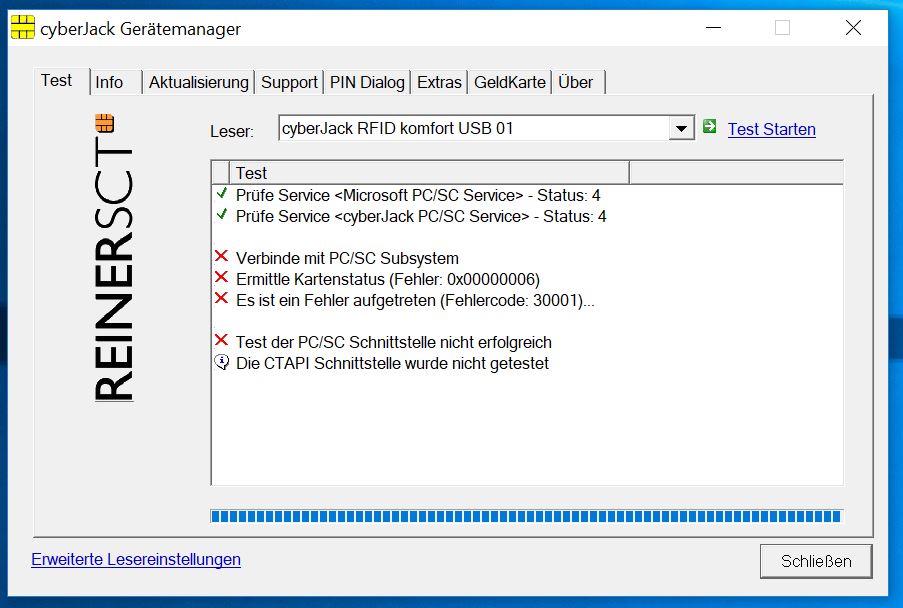903x608 pixels.
Task: Click red X beside Test der PC/SC Schnittstelle
Action: (222, 340)
